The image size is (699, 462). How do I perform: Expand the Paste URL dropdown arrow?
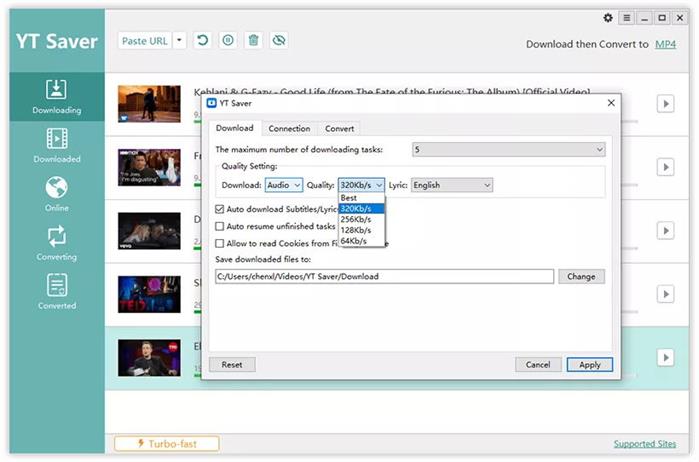pyautogui.click(x=179, y=41)
